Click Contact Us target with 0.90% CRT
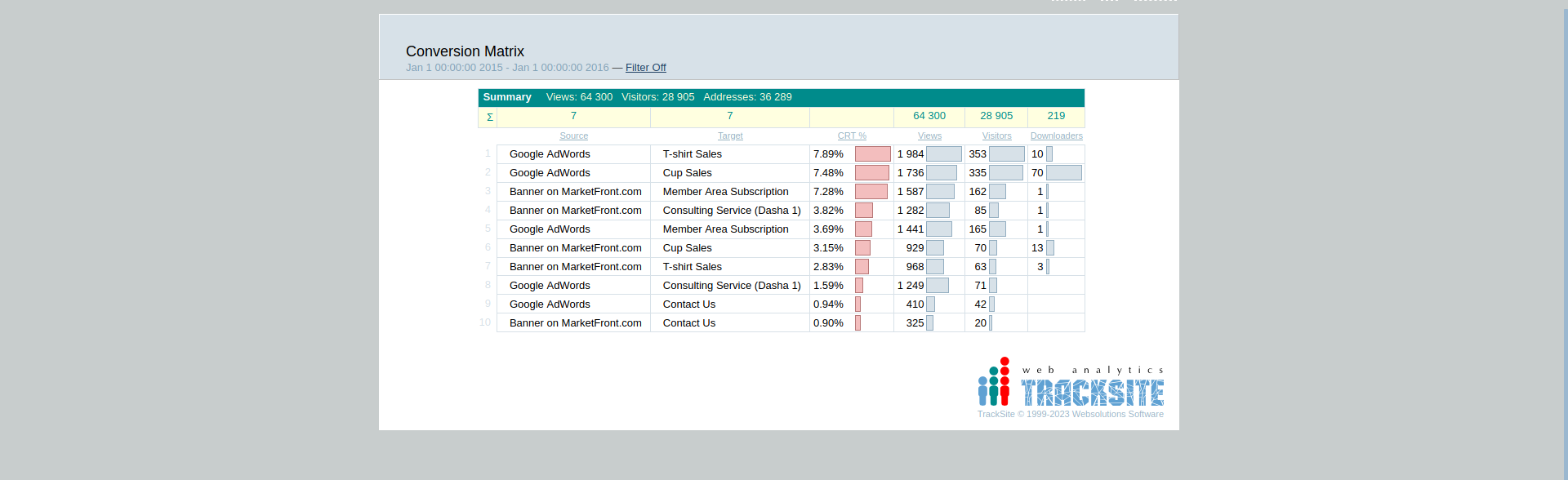1568x480 pixels. [x=688, y=323]
